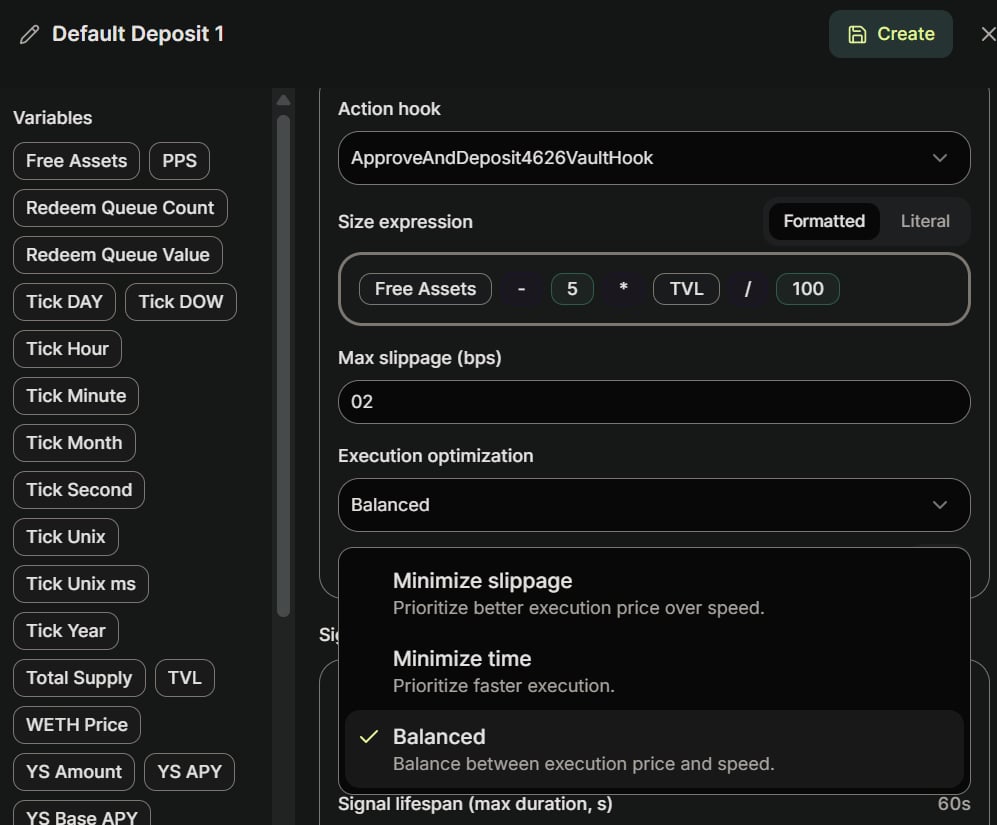997x825 pixels.
Task: Insert the WETH Price variable
Action: pos(77,726)
